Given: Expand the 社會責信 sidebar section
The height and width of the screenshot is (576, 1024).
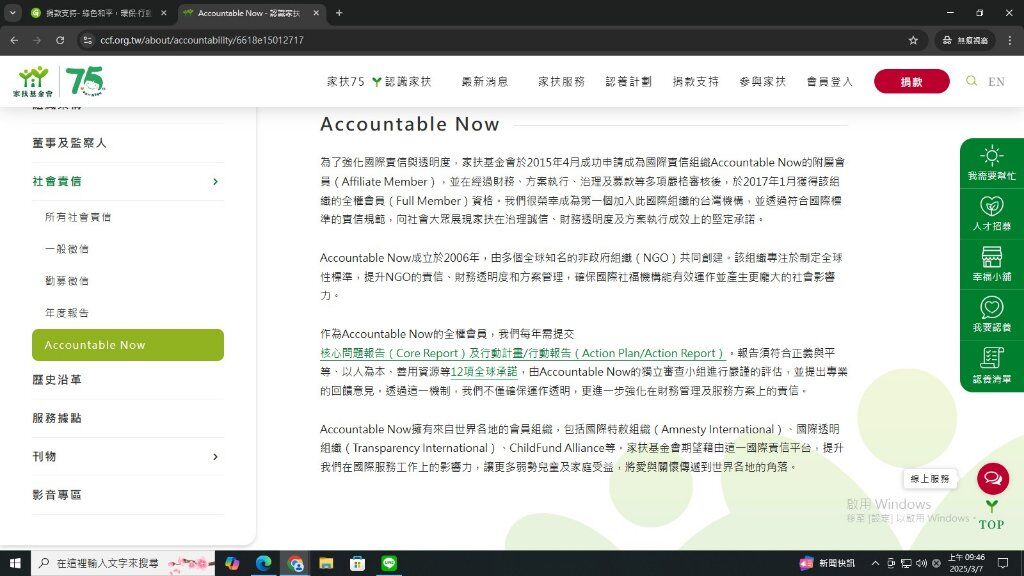Looking at the screenshot, I should pos(215,182).
